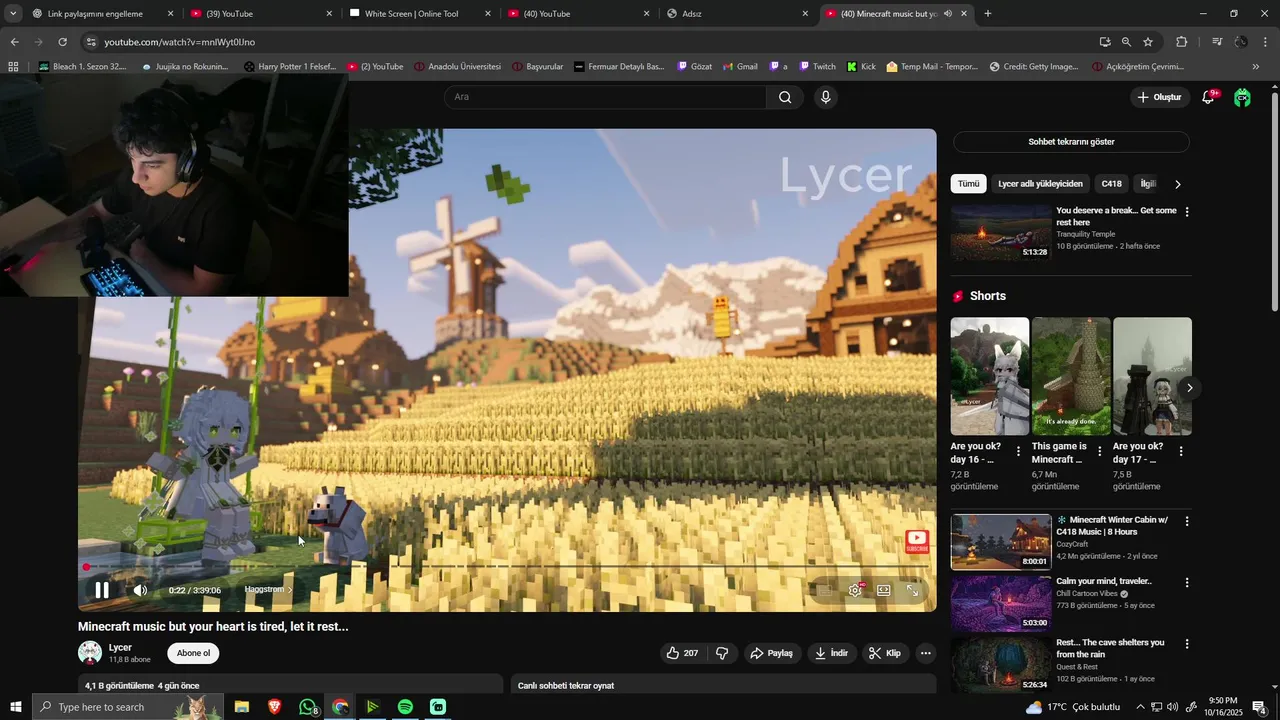Subscribe using the Abone ol button
Image resolution: width=1280 pixels, height=720 pixels.
tap(193, 653)
